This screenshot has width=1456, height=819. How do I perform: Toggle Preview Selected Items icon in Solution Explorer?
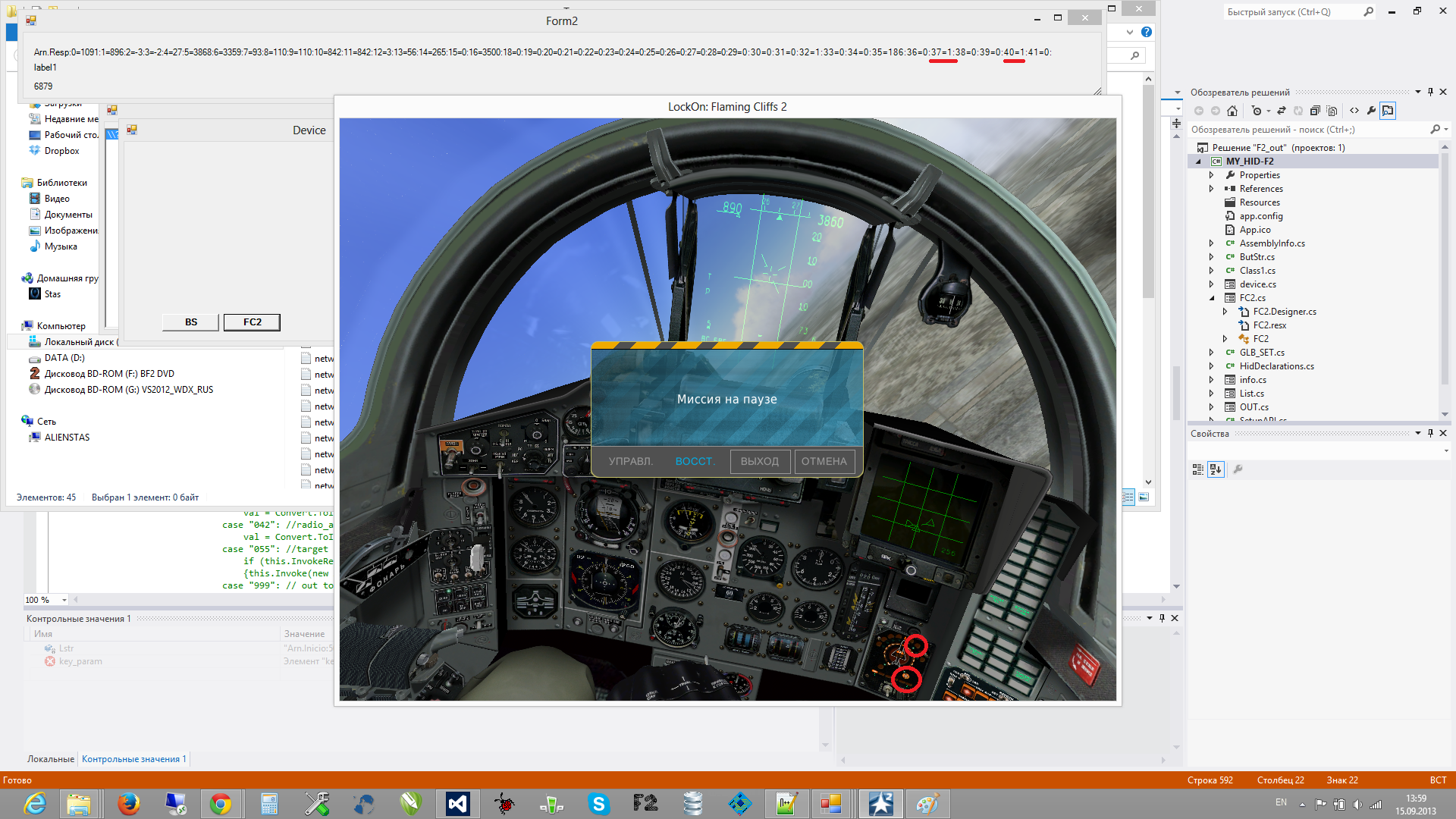click(x=1388, y=111)
